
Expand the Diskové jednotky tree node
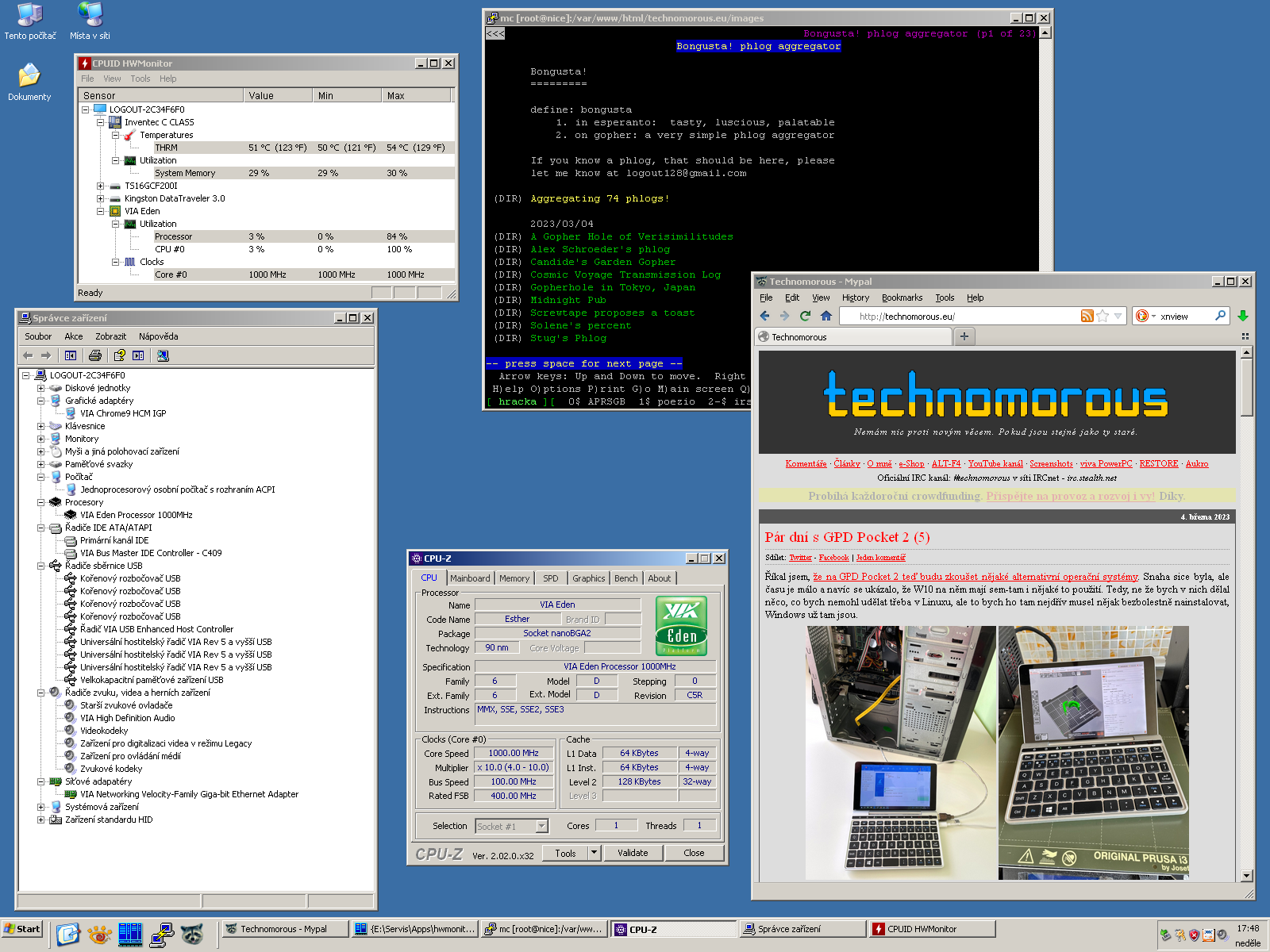point(40,388)
